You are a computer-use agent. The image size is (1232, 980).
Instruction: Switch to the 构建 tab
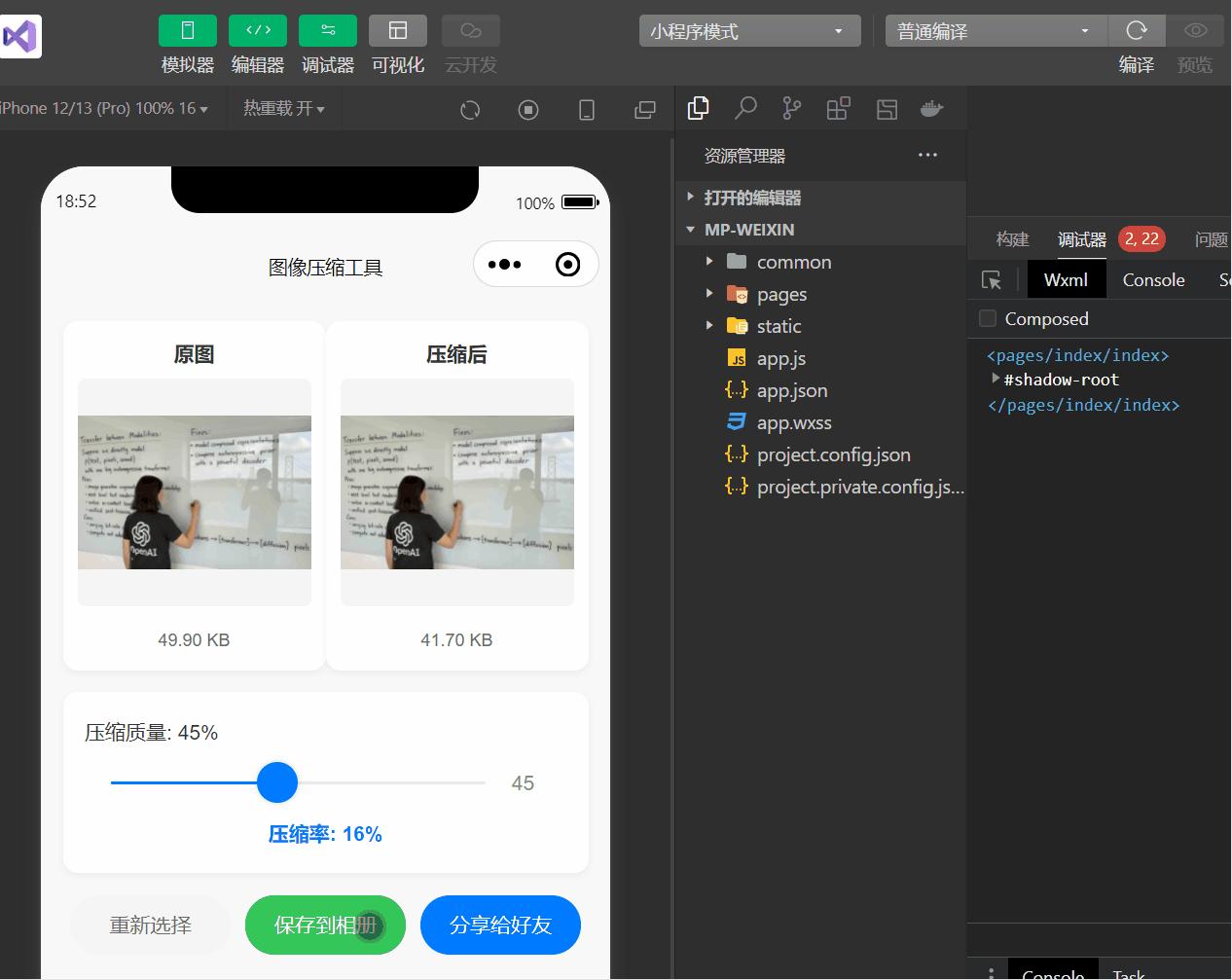pyautogui.click(x=1012, y=239)
